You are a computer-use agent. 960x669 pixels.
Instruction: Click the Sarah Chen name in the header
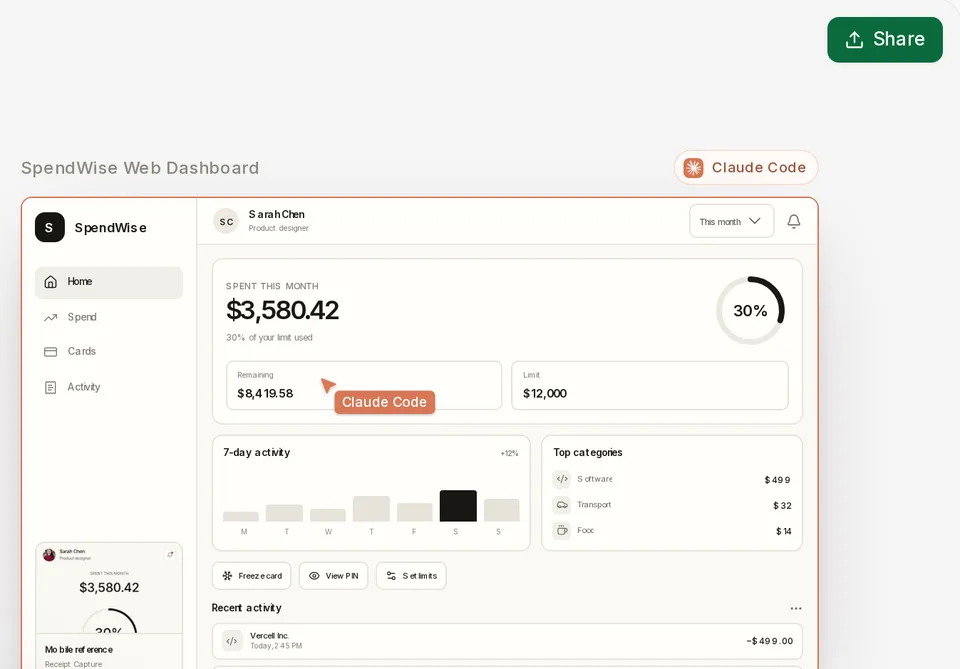(x=277, y=214)
